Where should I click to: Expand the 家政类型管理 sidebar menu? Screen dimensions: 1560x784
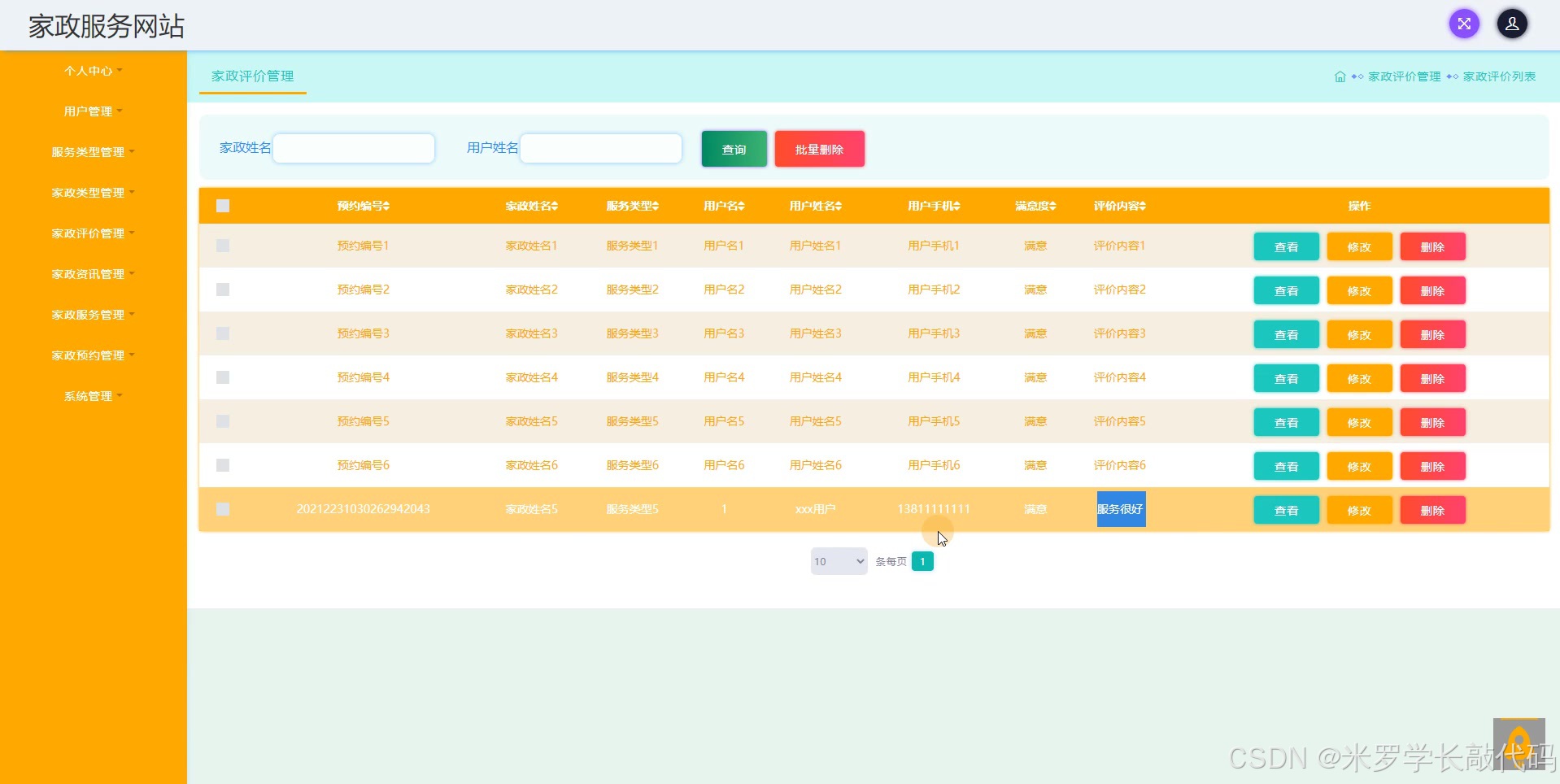click(93, 193)
